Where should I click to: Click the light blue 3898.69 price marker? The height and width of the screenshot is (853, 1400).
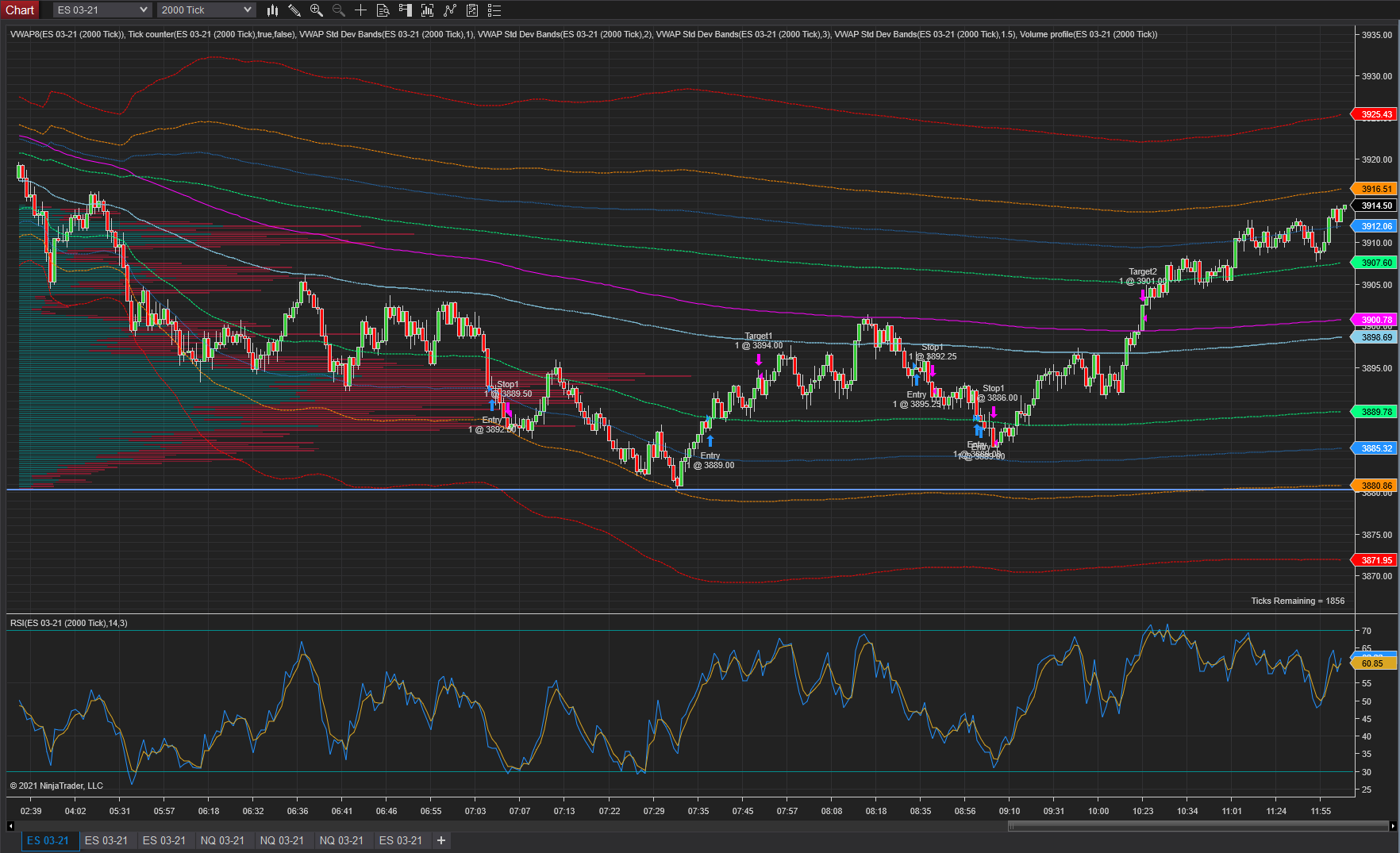click(x=1374, y=337)
